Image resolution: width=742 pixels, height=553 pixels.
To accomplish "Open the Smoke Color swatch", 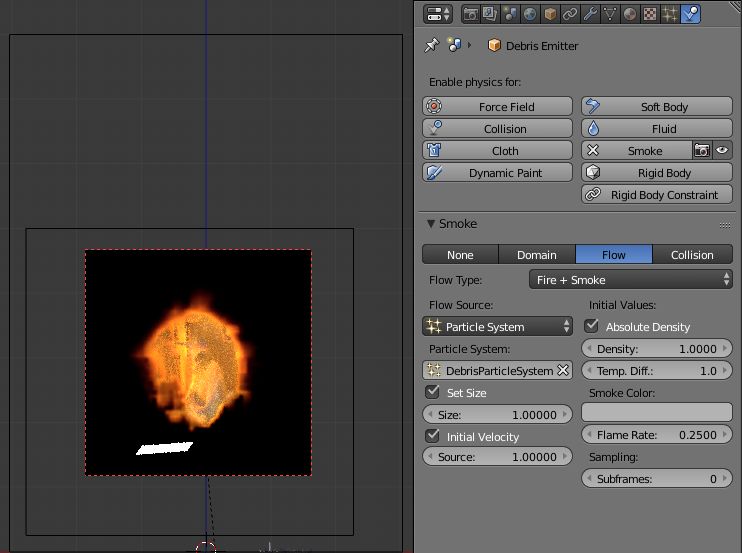I will tap(657, 412).
